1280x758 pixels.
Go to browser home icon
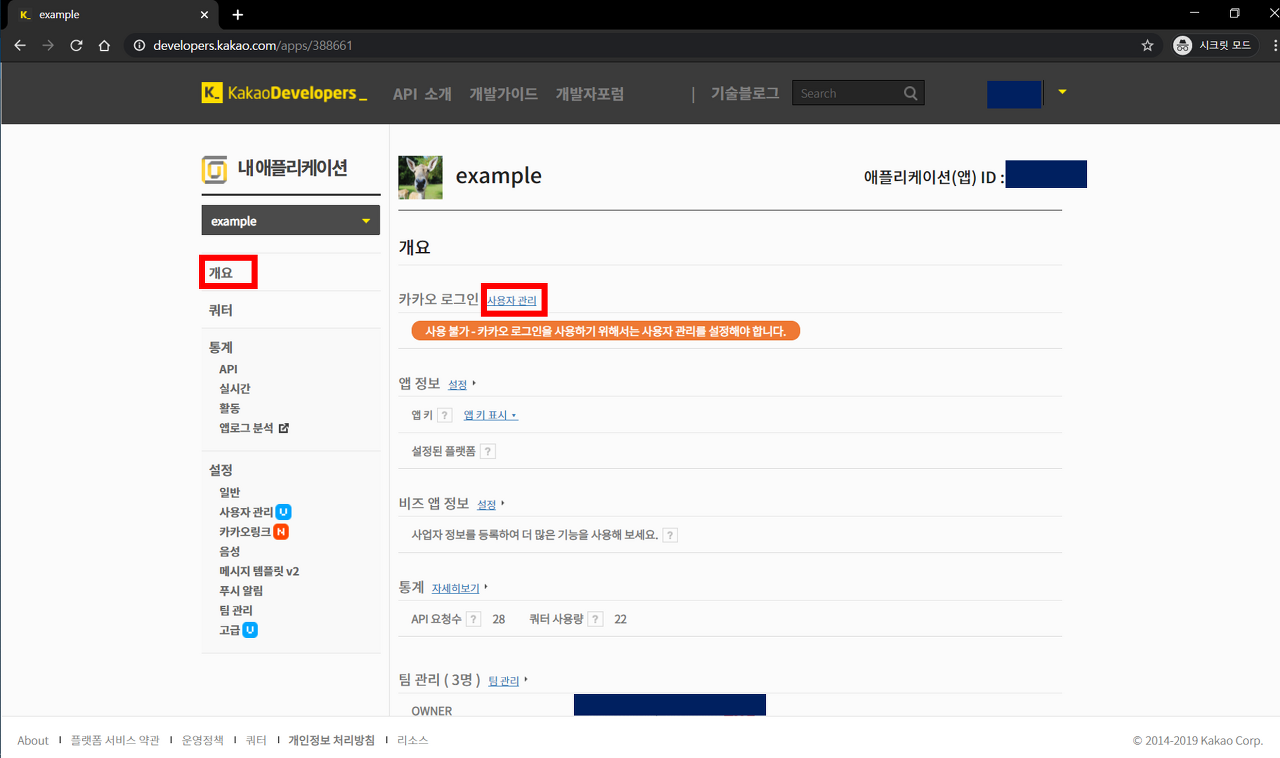point(104,45)
